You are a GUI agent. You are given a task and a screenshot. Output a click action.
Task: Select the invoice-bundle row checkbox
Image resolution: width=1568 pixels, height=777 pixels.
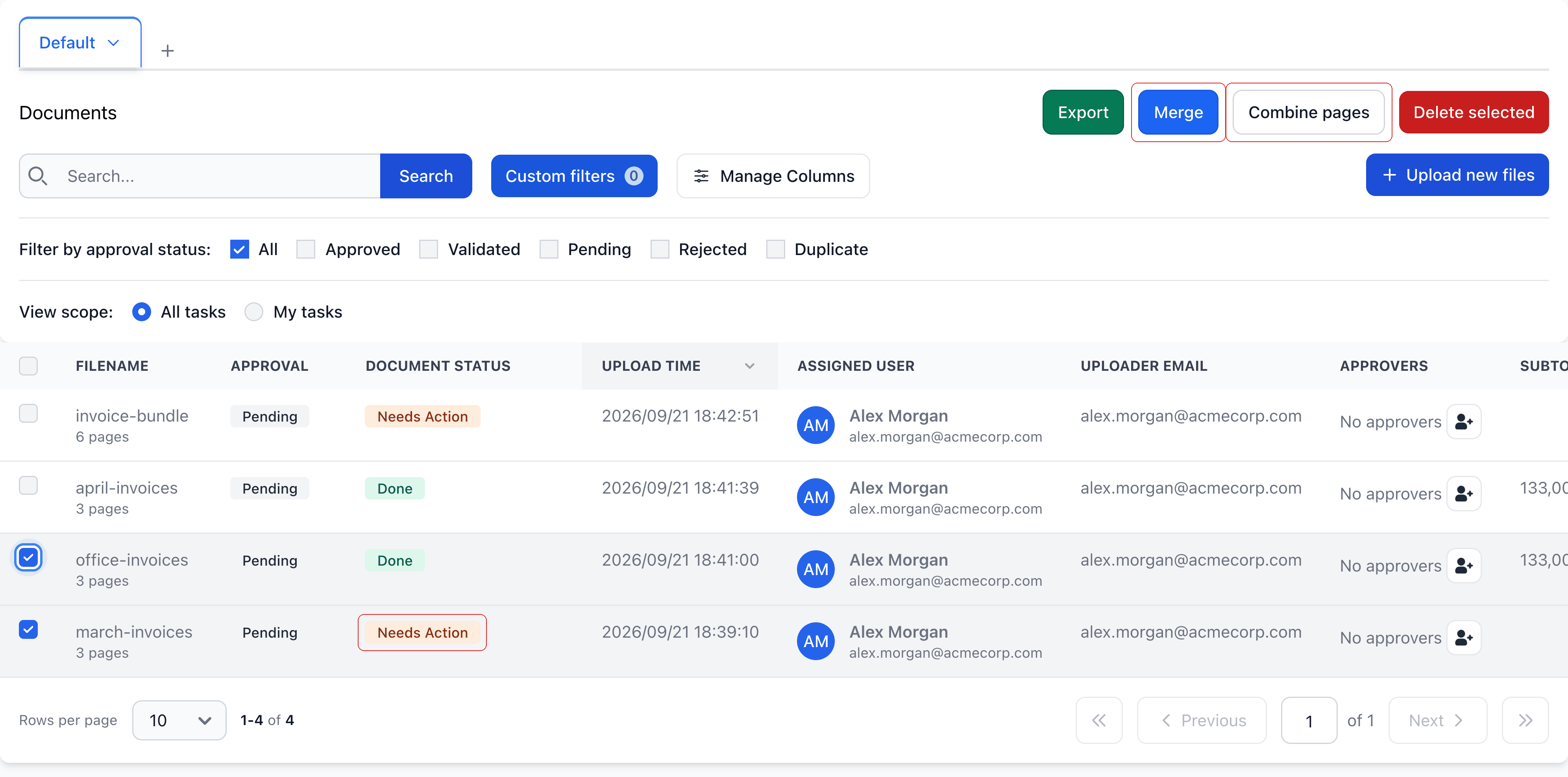(28, 413)
